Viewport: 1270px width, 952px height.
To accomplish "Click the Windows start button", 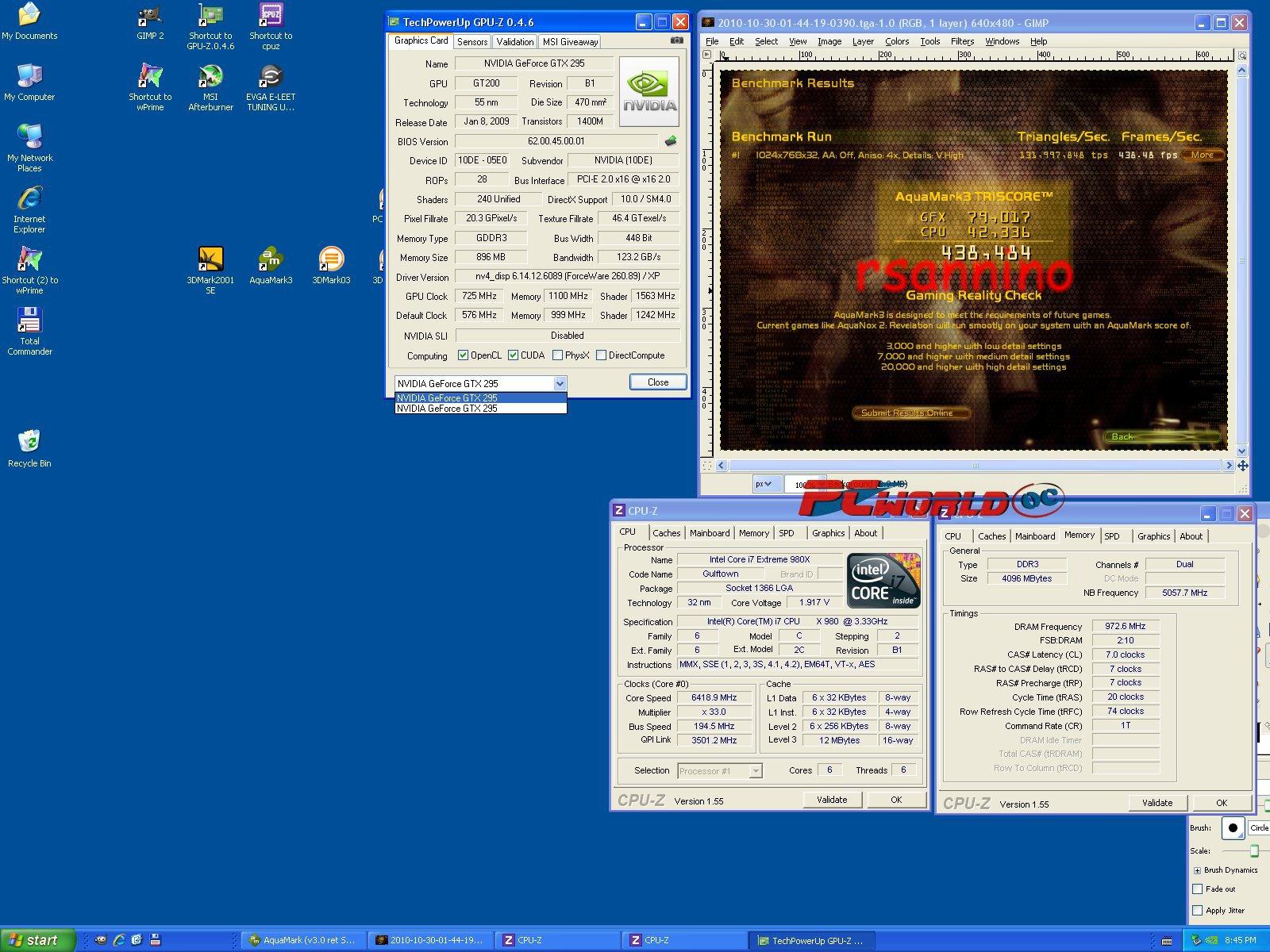I will tap(38, 940).
